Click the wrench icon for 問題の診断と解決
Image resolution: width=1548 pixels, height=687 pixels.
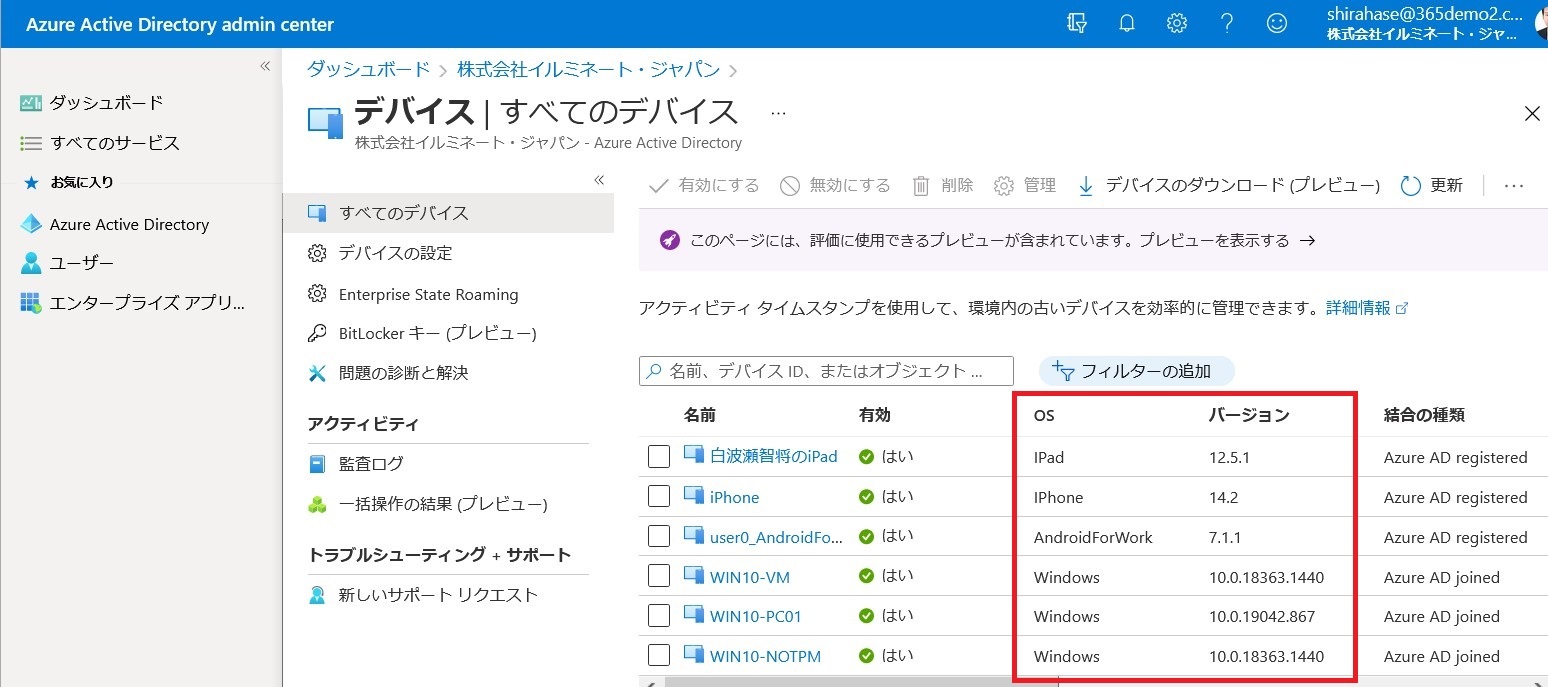(317, 373)
